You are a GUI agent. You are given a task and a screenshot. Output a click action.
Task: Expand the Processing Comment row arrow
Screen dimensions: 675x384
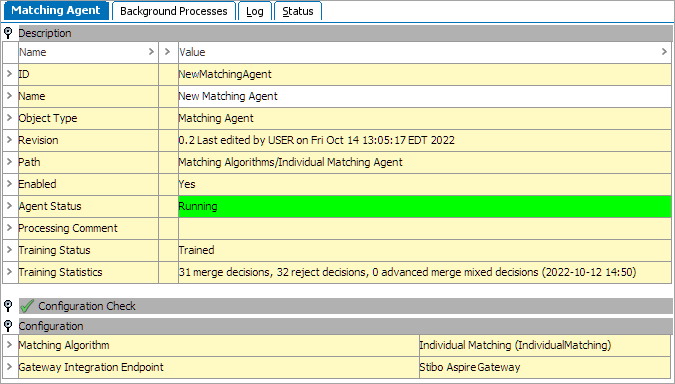click(x=9, y=227)
